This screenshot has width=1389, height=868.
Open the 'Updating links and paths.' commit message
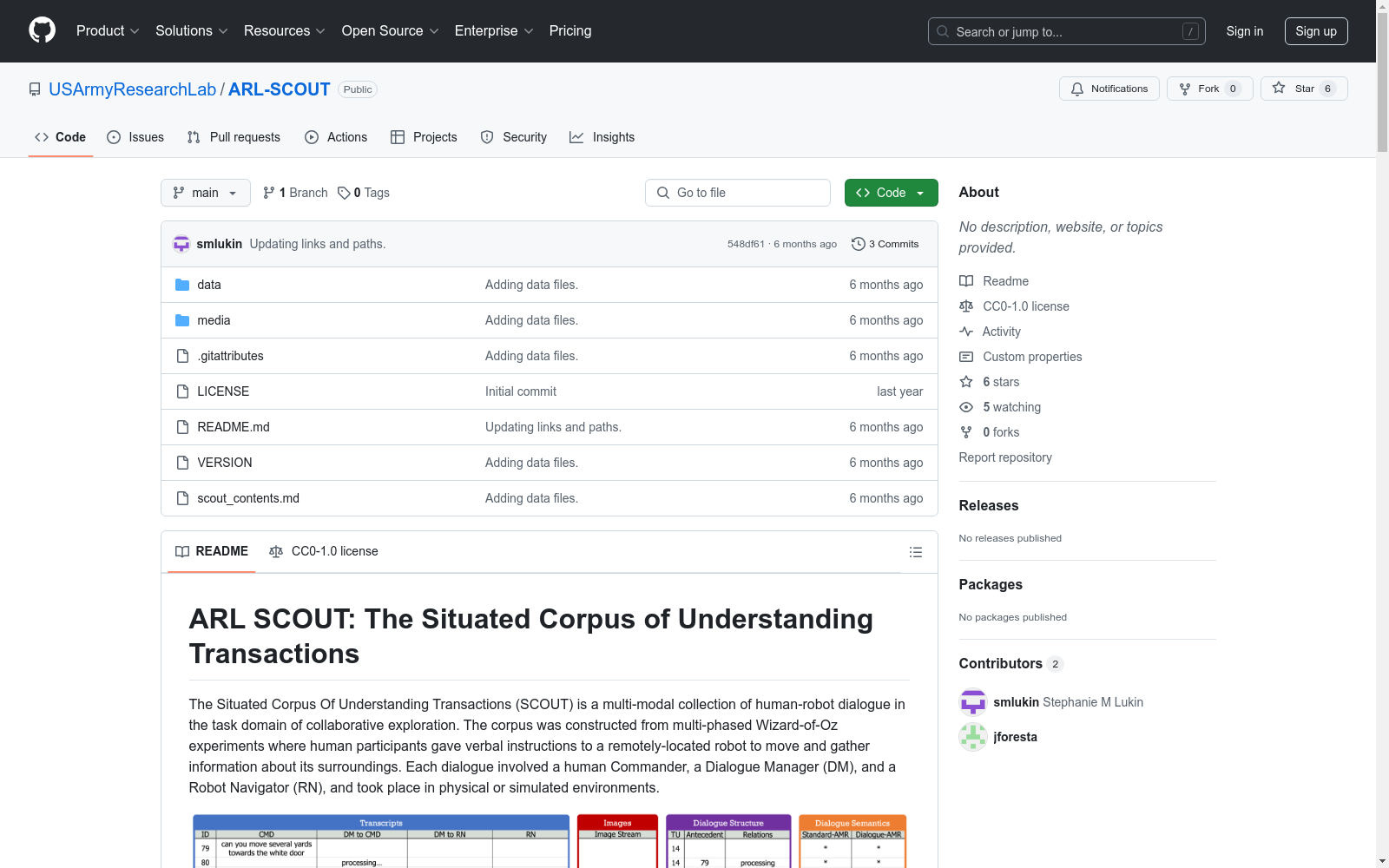coord(318,244)
